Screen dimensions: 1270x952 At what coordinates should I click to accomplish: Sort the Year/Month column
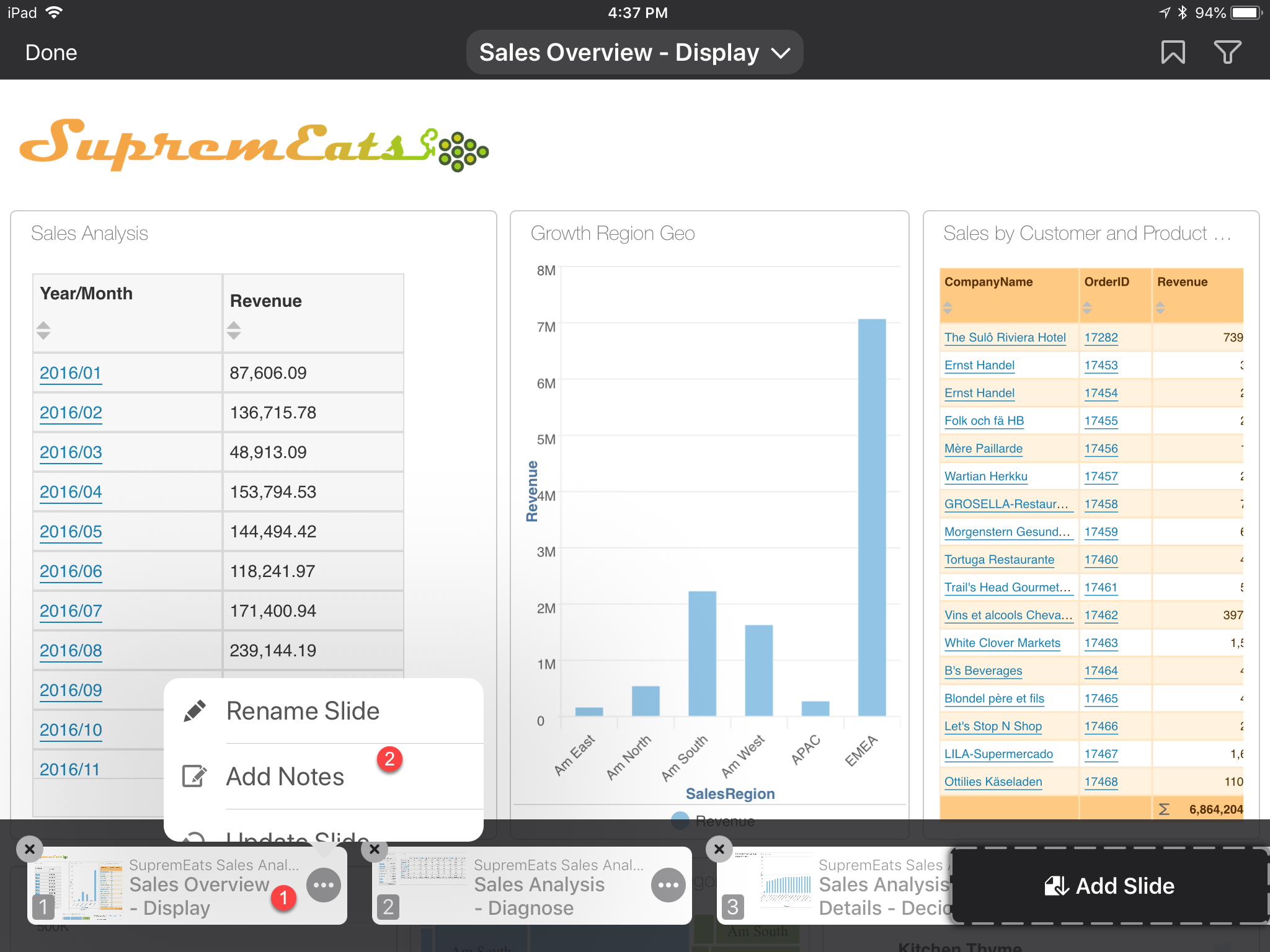[43, 330]
